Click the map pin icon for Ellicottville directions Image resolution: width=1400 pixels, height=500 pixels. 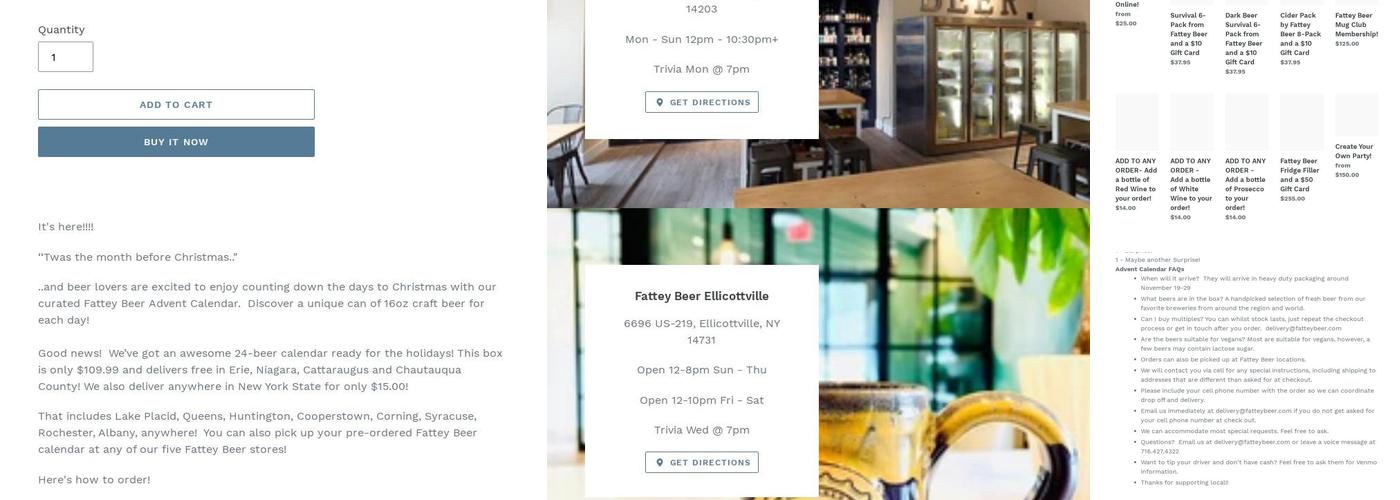coord(660,462)
